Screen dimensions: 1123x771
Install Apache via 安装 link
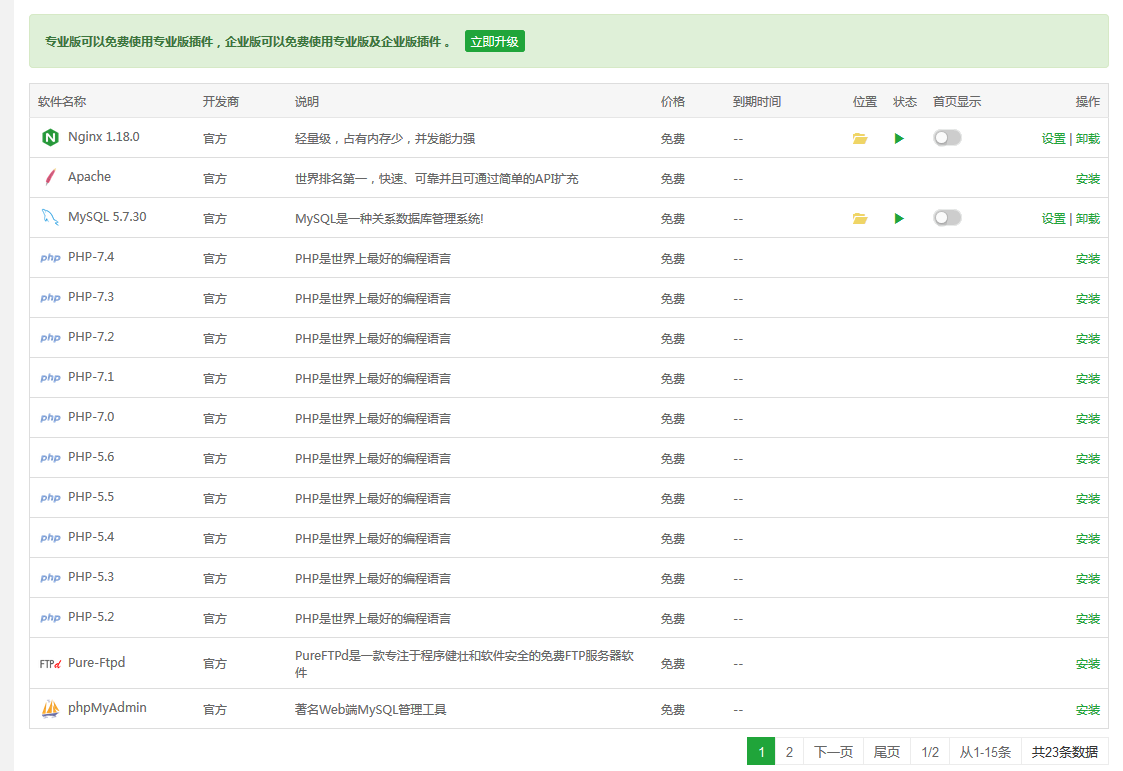1088,179
